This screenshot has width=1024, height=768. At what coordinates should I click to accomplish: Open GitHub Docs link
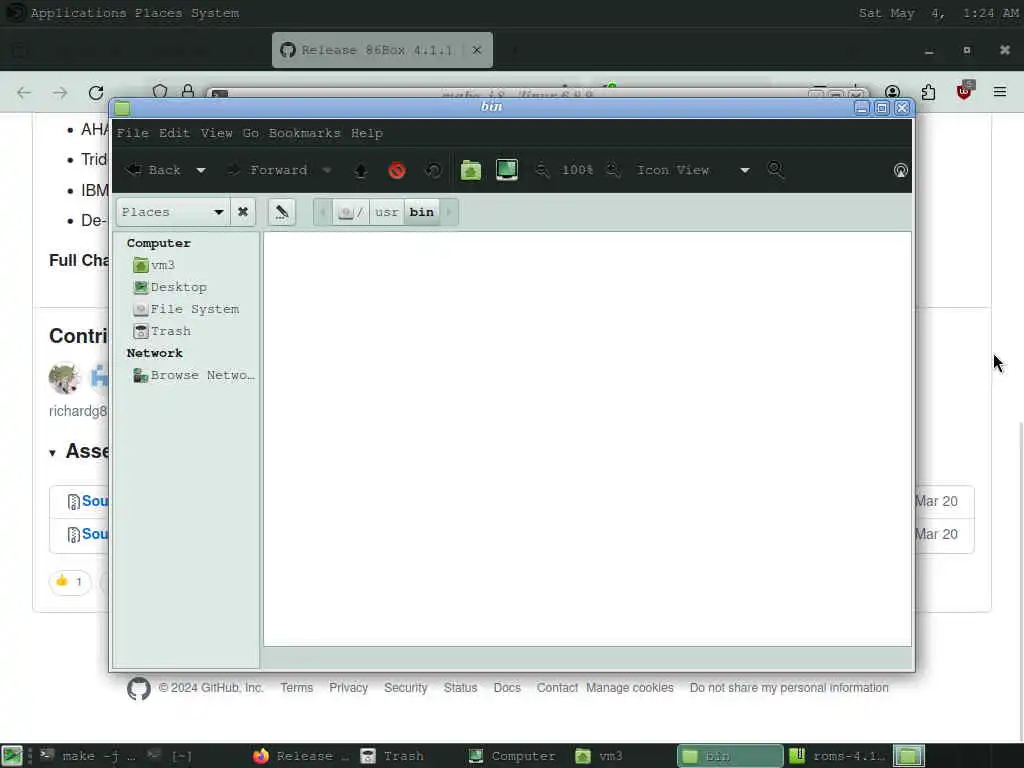507,688
